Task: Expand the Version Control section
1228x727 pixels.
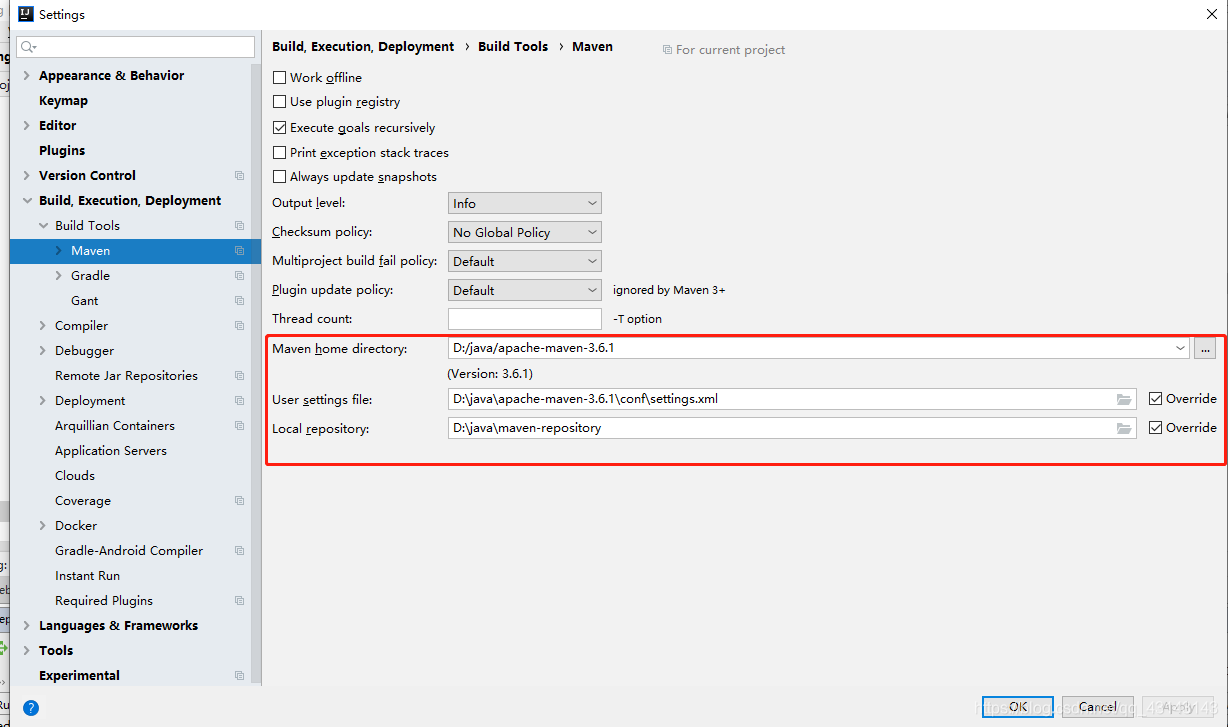Action: [26, 176]
